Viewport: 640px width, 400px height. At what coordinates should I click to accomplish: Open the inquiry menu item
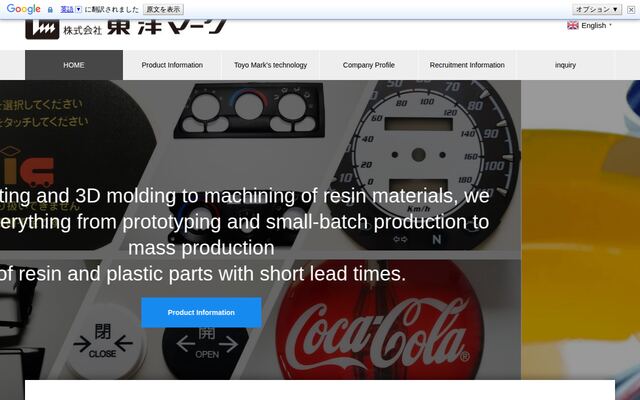(x=565, y=65)
